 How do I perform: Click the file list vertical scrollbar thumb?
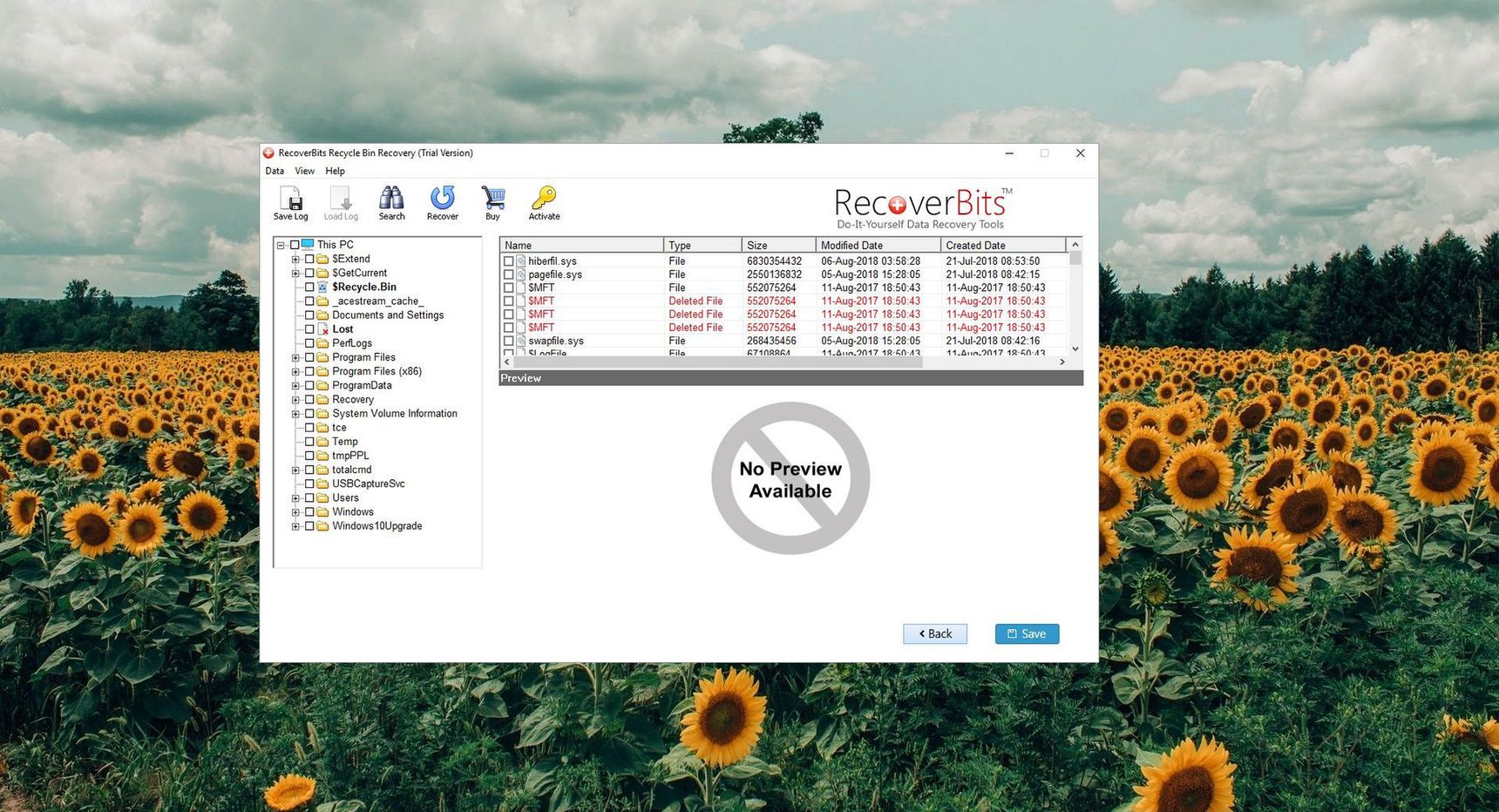pos(1075,258)
